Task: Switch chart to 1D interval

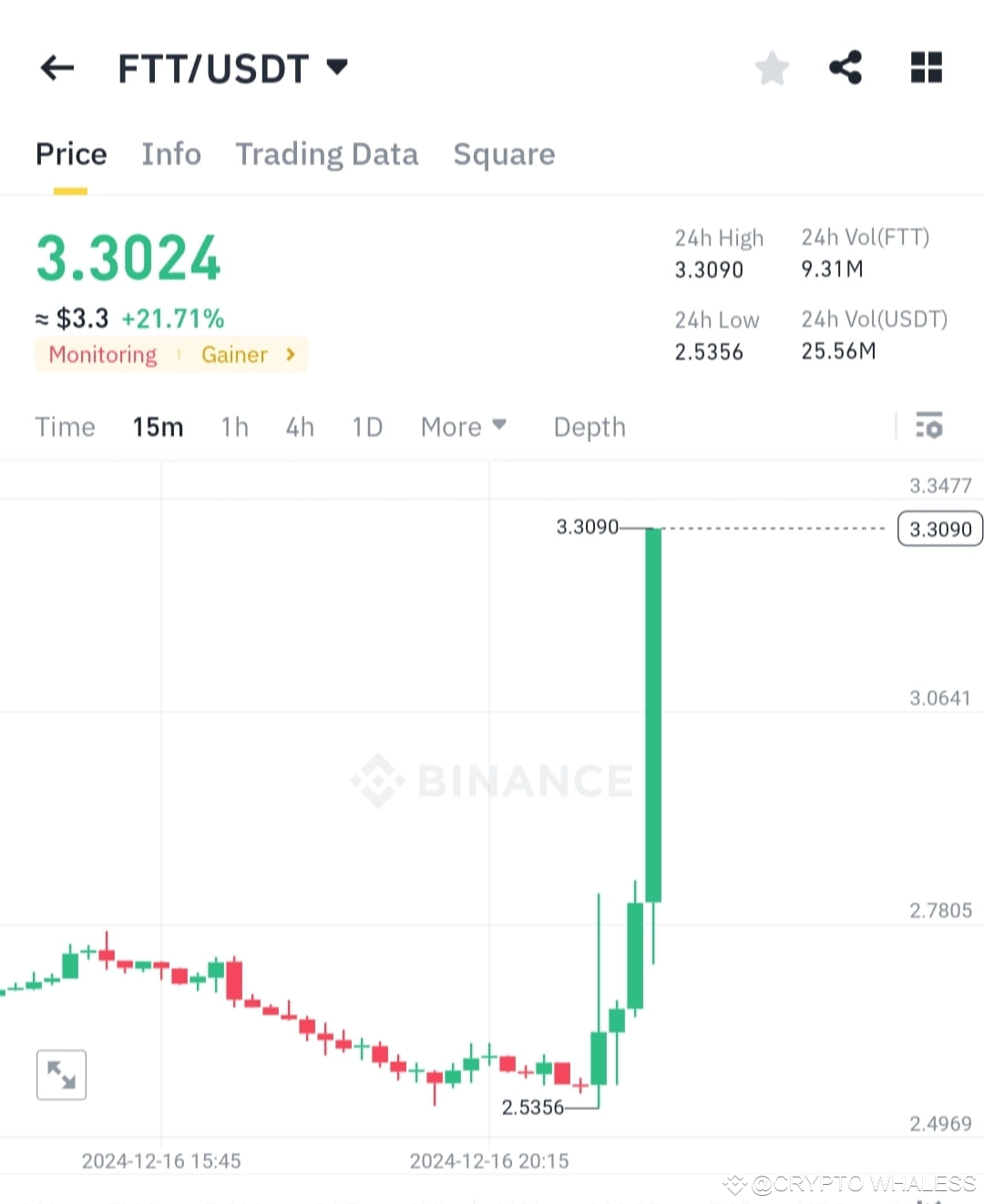Action: point(367,426)
